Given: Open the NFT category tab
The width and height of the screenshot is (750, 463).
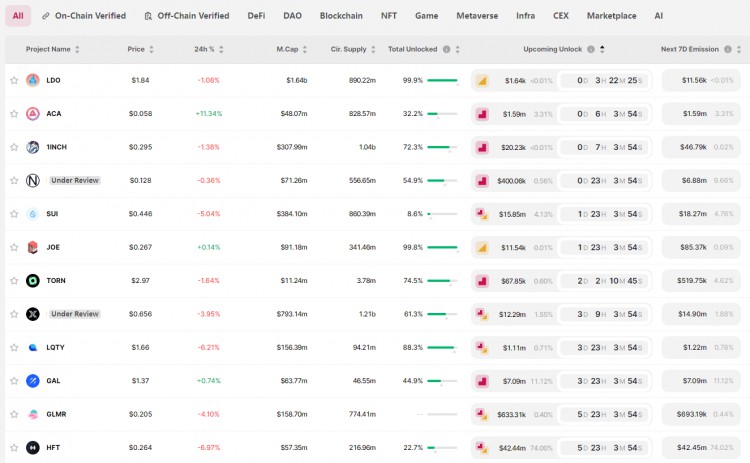Looking at the screenshot, I should pos(389,16).
